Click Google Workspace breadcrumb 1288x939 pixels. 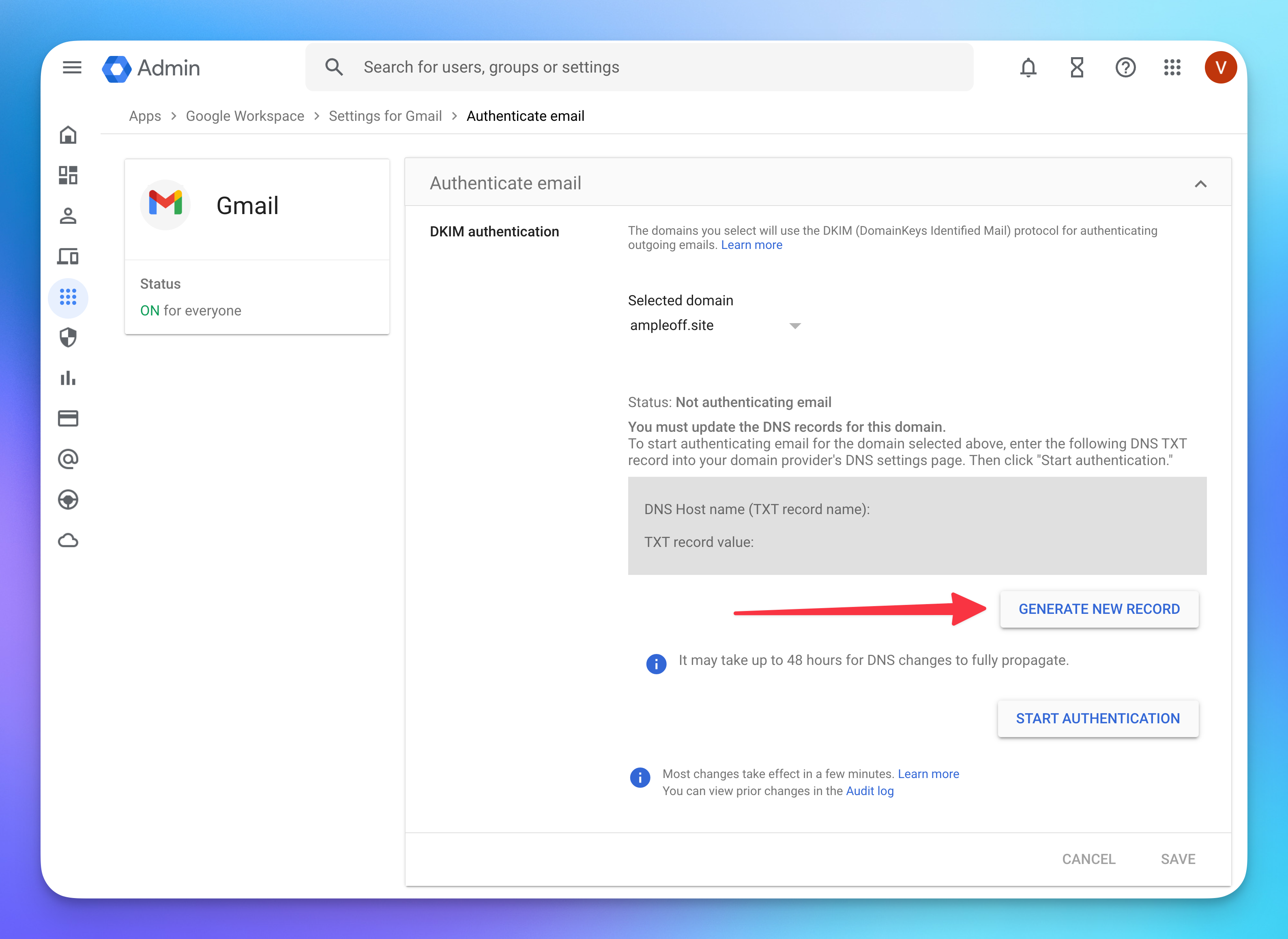pyautogui.click(x=245, y=116)
